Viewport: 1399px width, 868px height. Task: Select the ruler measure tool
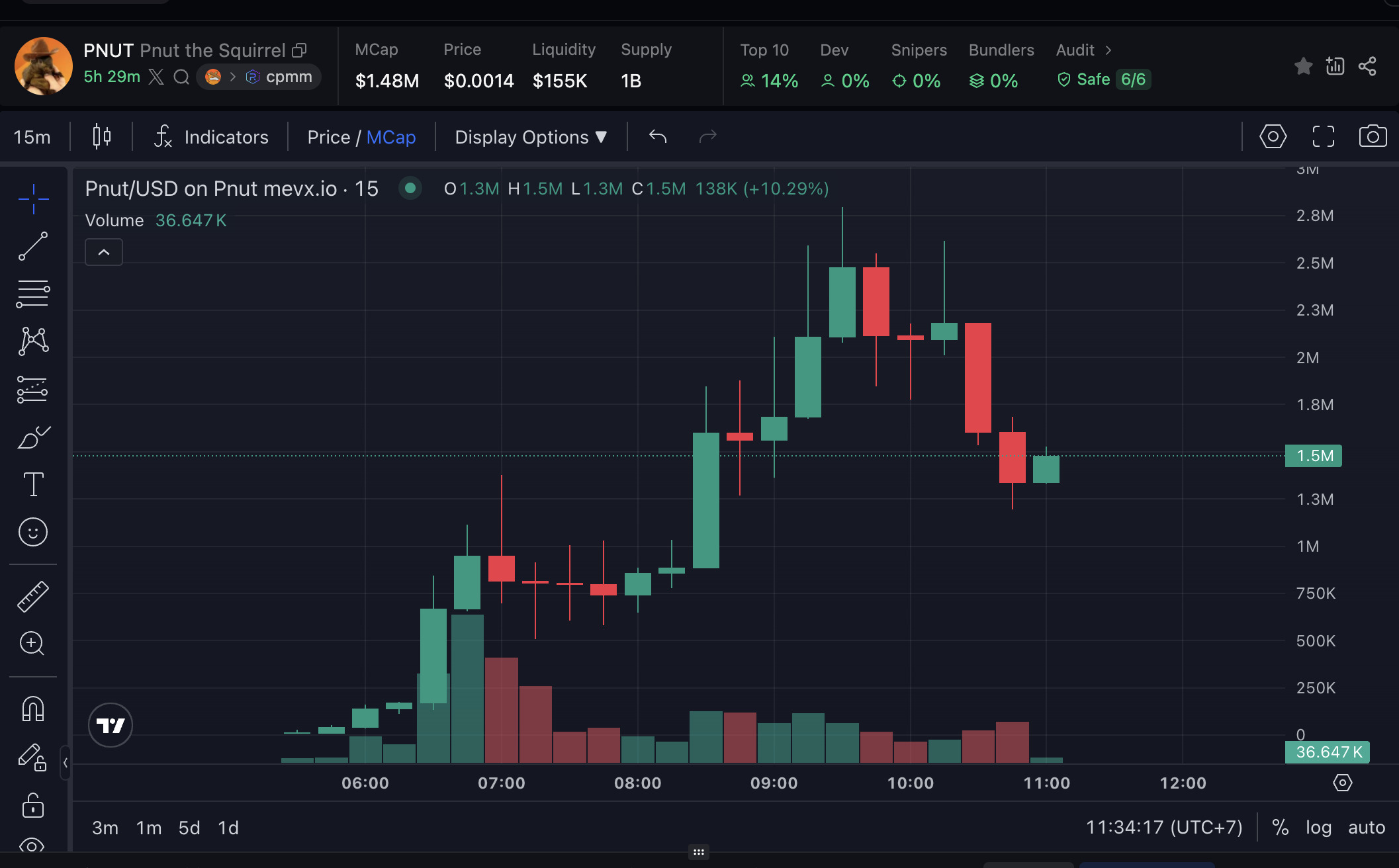pyautogui.click(x=33, y=596)
